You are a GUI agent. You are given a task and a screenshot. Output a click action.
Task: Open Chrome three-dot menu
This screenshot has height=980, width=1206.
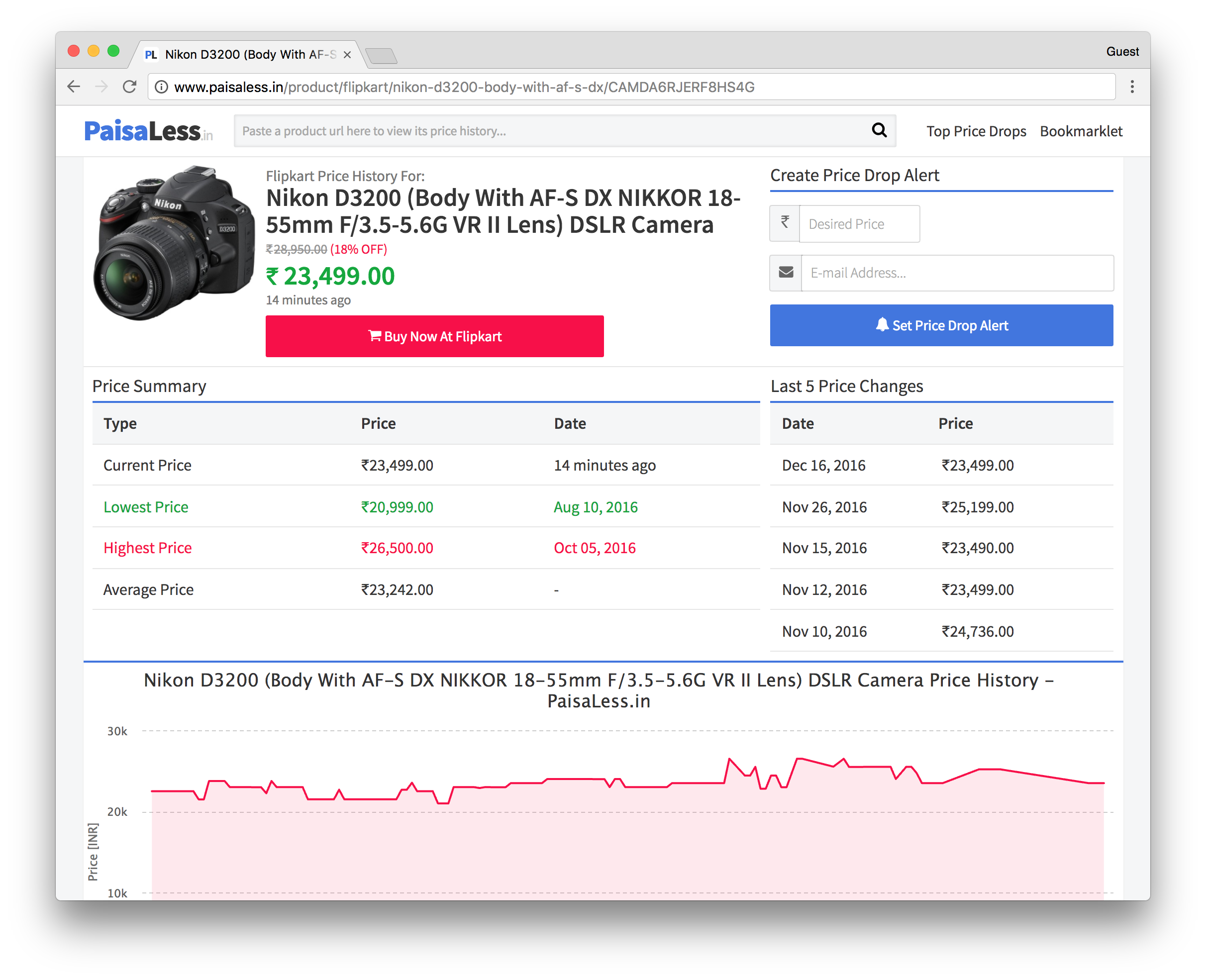click(1132, 87)
